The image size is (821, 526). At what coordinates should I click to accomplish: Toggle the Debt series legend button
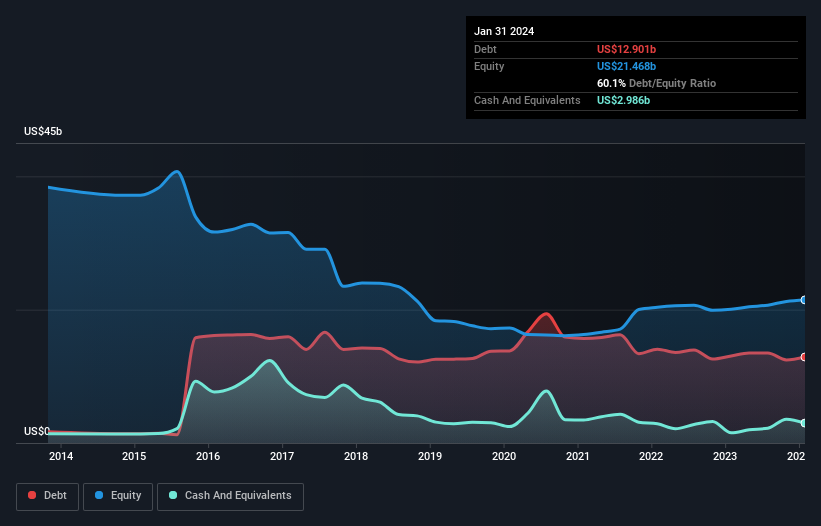pyautogui.click(x=47, y=496)
